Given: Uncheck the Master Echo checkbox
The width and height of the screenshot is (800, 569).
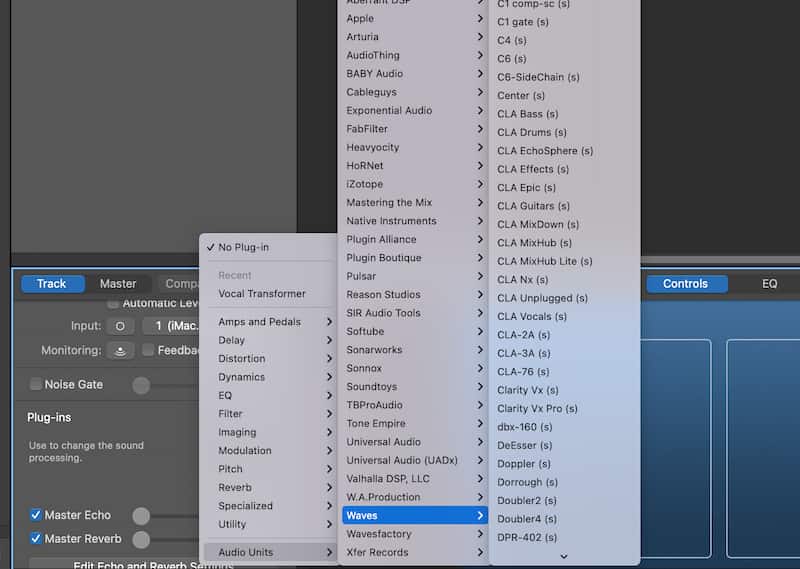Looking at the screenshot, I should point(36,514).
